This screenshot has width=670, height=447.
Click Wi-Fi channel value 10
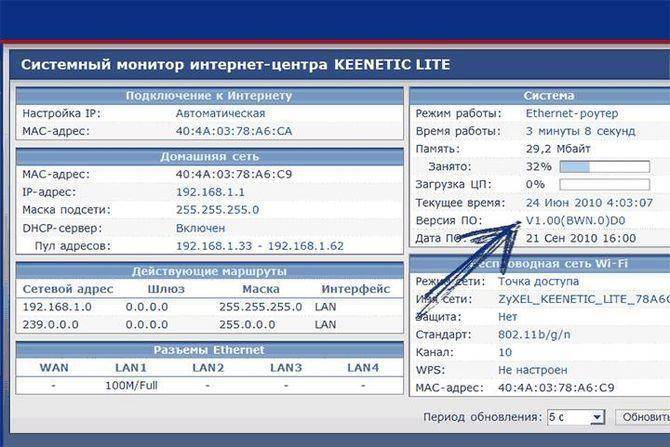505,353
